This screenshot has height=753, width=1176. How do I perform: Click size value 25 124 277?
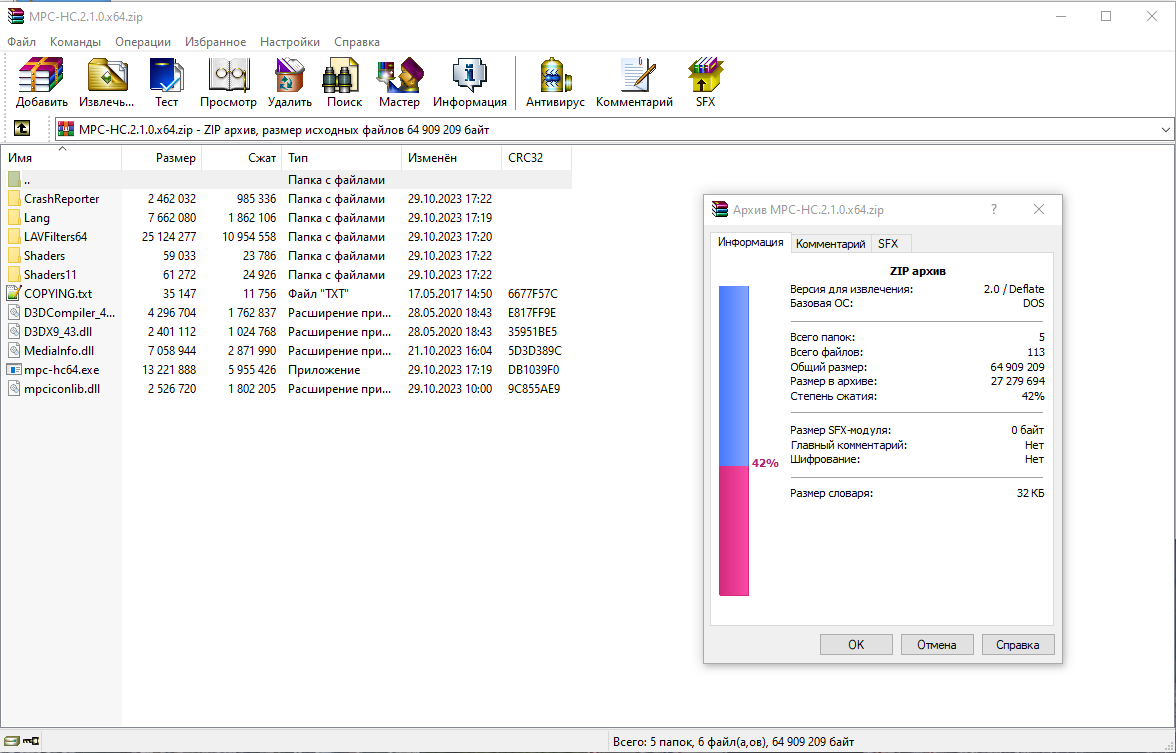click(x=169, y=236)
